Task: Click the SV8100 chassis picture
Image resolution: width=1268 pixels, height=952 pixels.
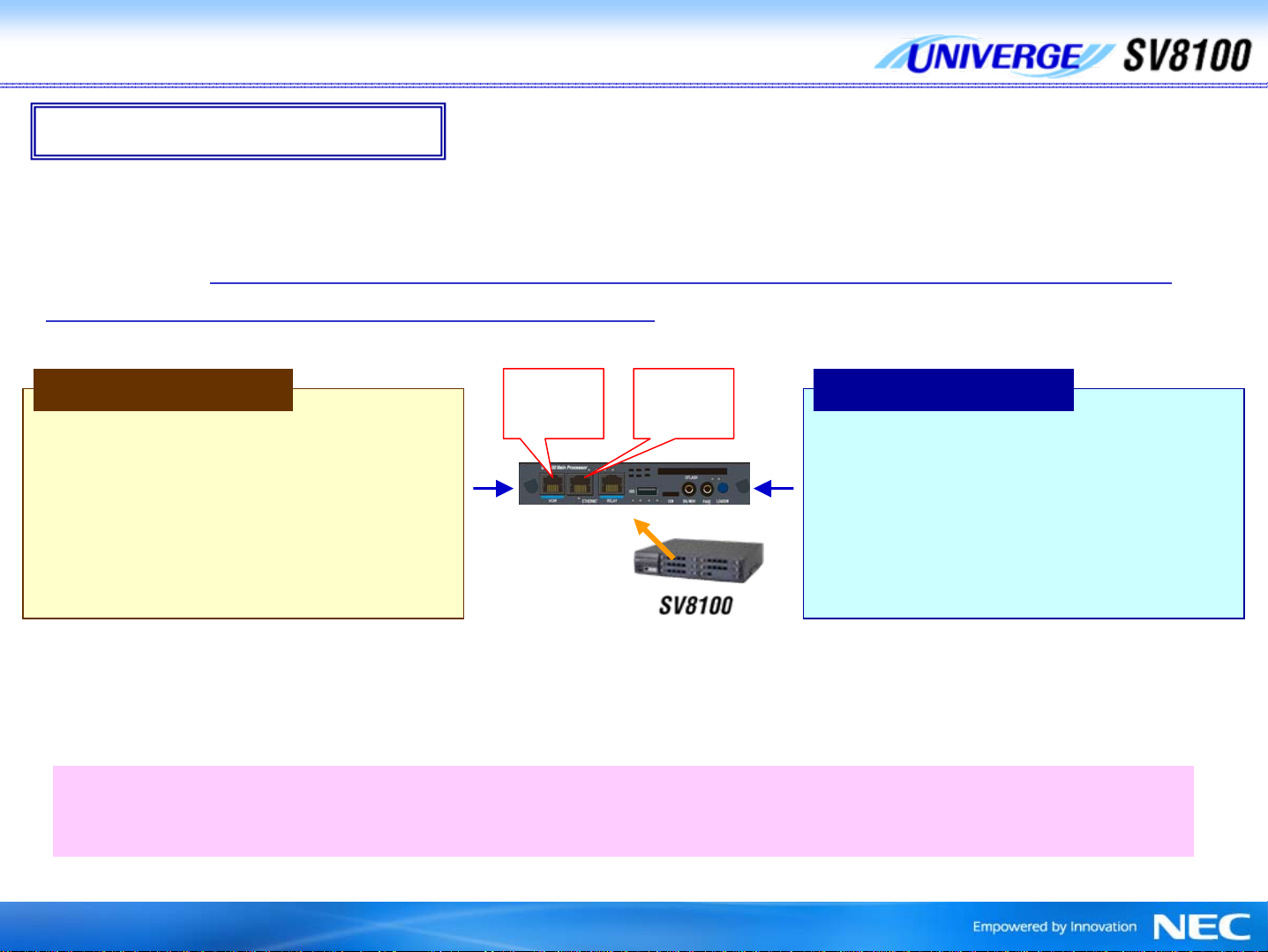Action: click(x=698, y=562)
